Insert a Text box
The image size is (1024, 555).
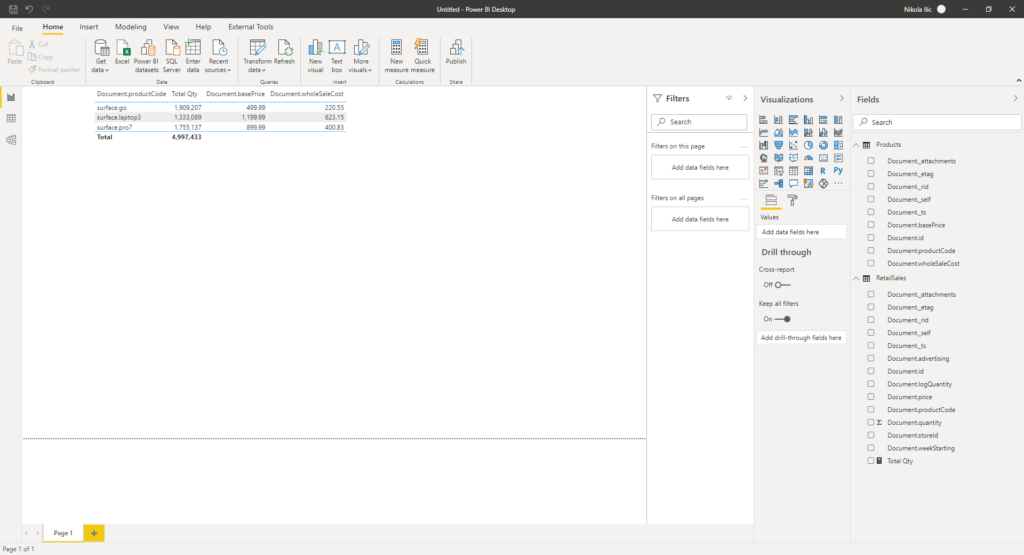click(x=337, y=56)
